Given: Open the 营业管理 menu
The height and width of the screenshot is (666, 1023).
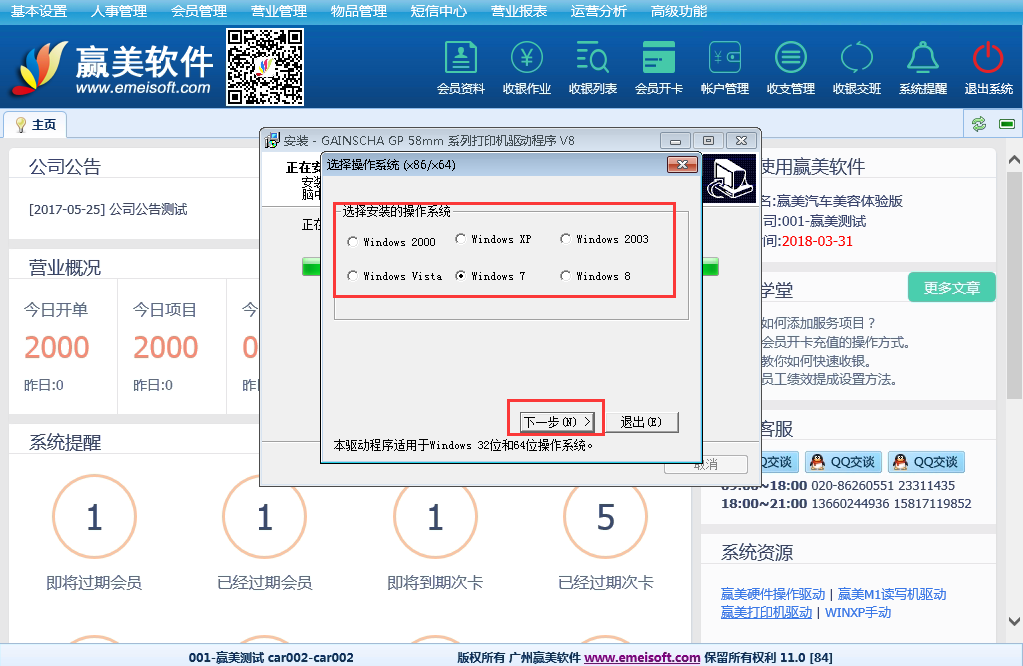Looking at the screenshot, I should click(279, 12).
